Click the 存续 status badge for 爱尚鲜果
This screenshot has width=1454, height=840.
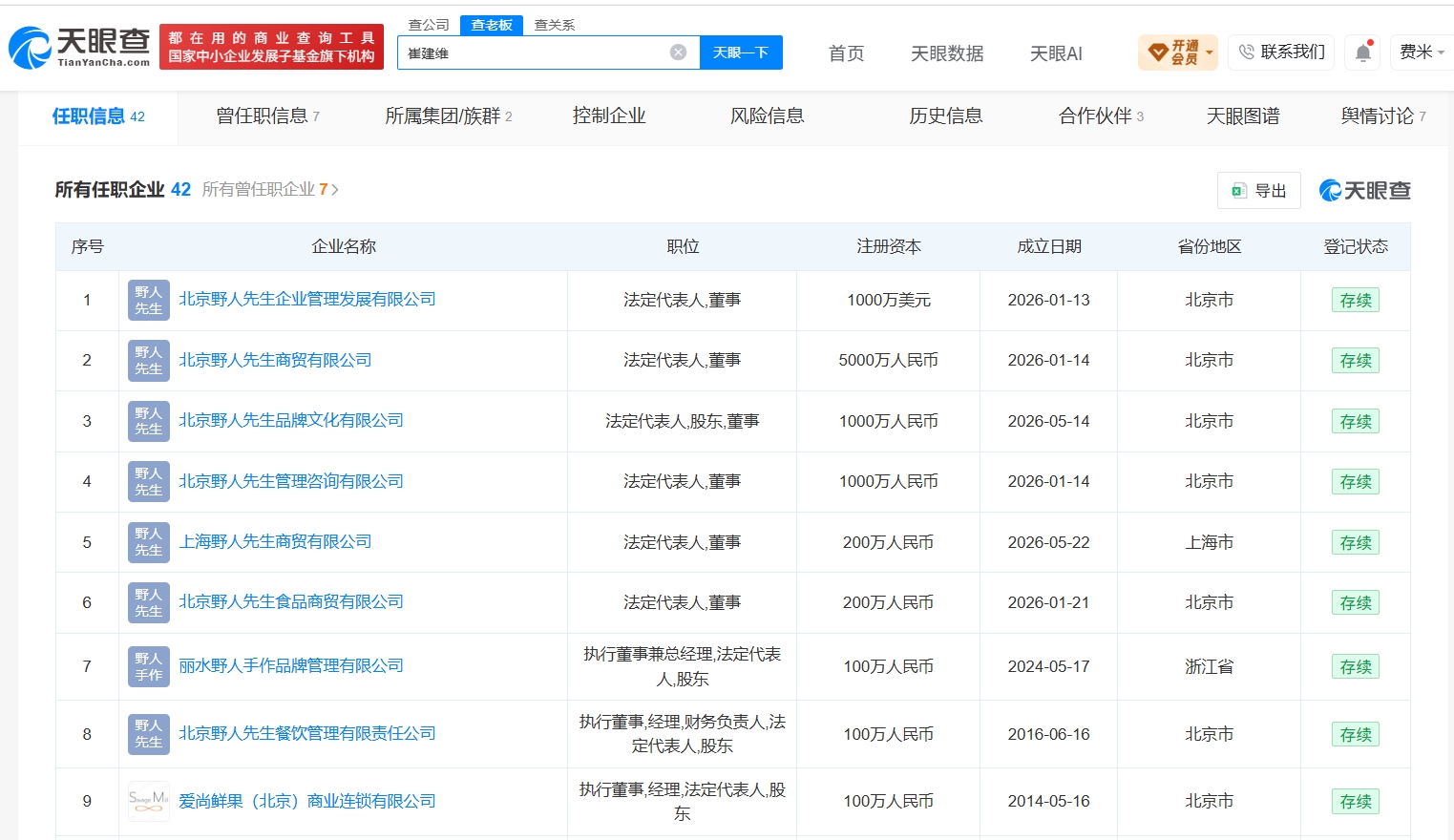1356,801
